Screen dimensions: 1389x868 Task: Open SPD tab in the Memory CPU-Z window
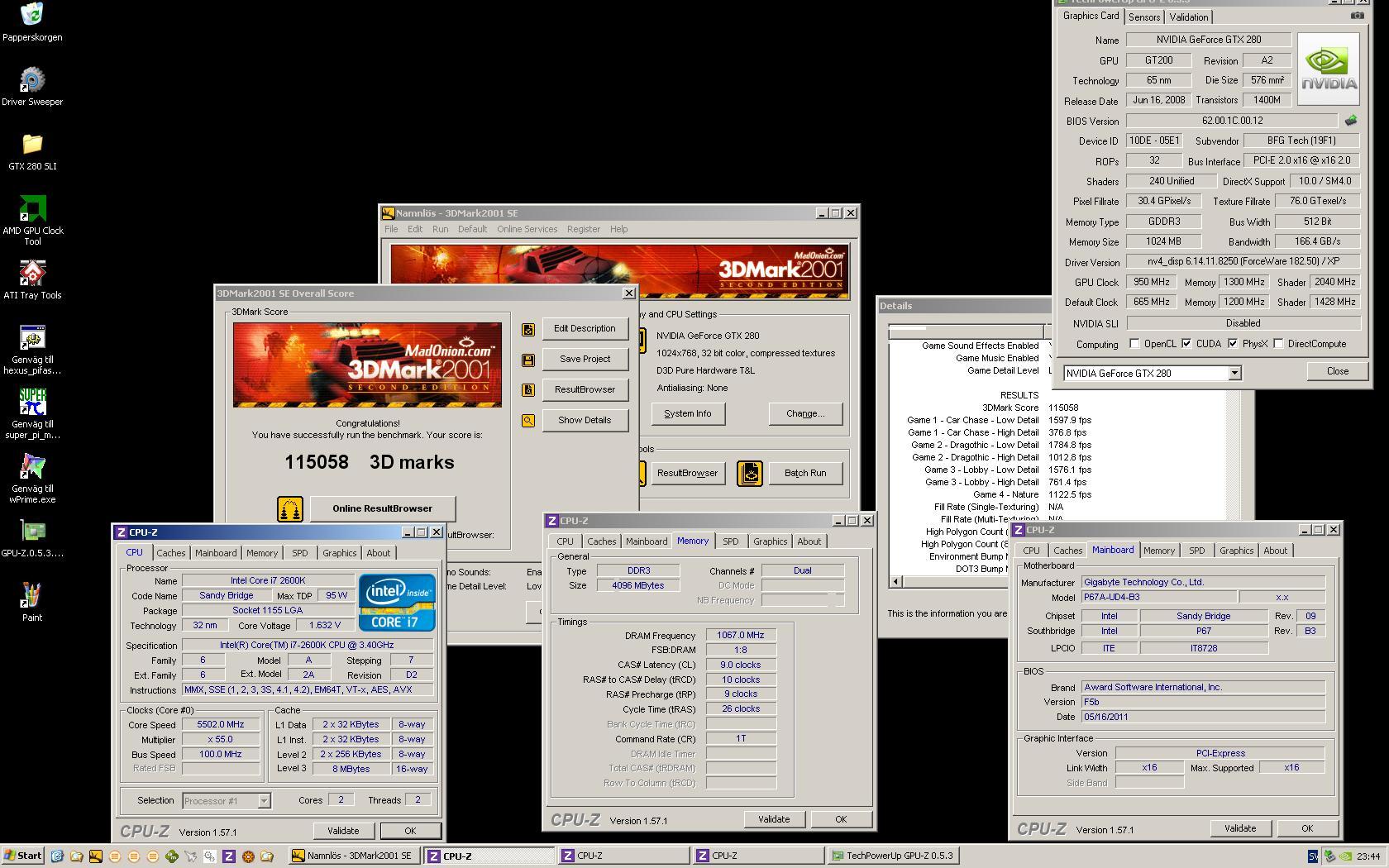tap(730, 541)
